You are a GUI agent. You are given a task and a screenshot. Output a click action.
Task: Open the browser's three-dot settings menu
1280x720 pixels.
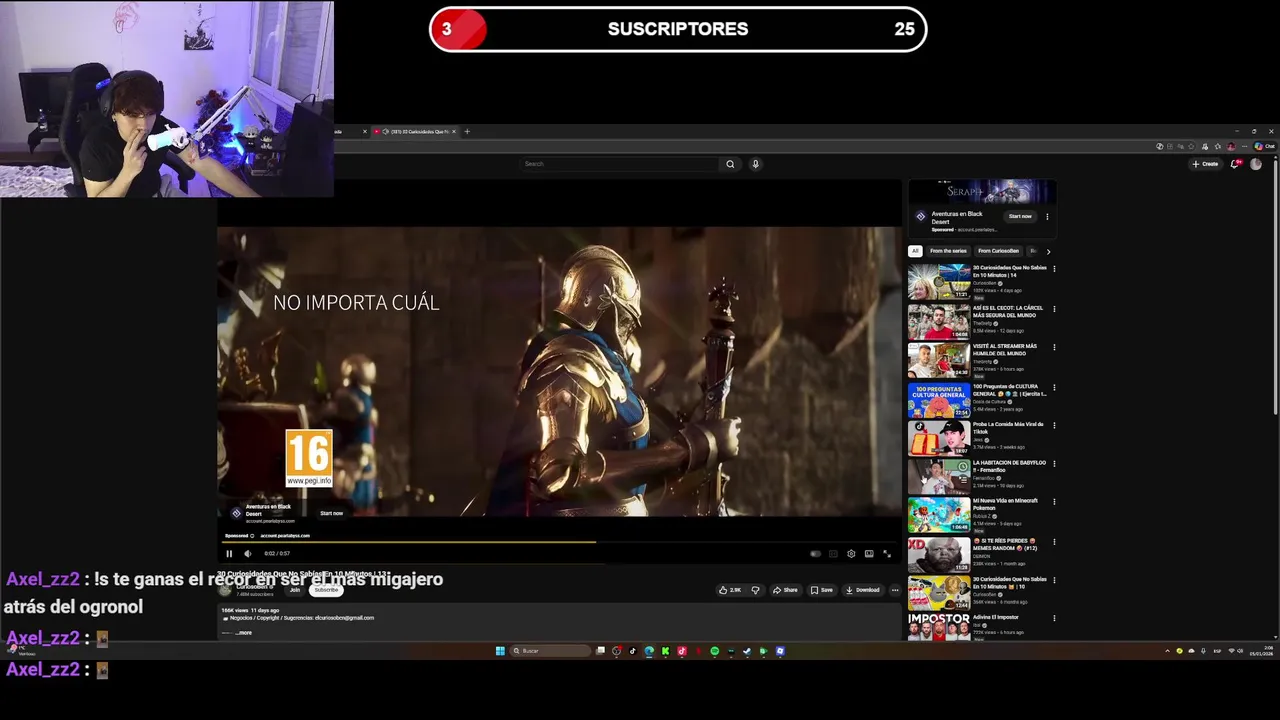click(x=1243, y=146)
